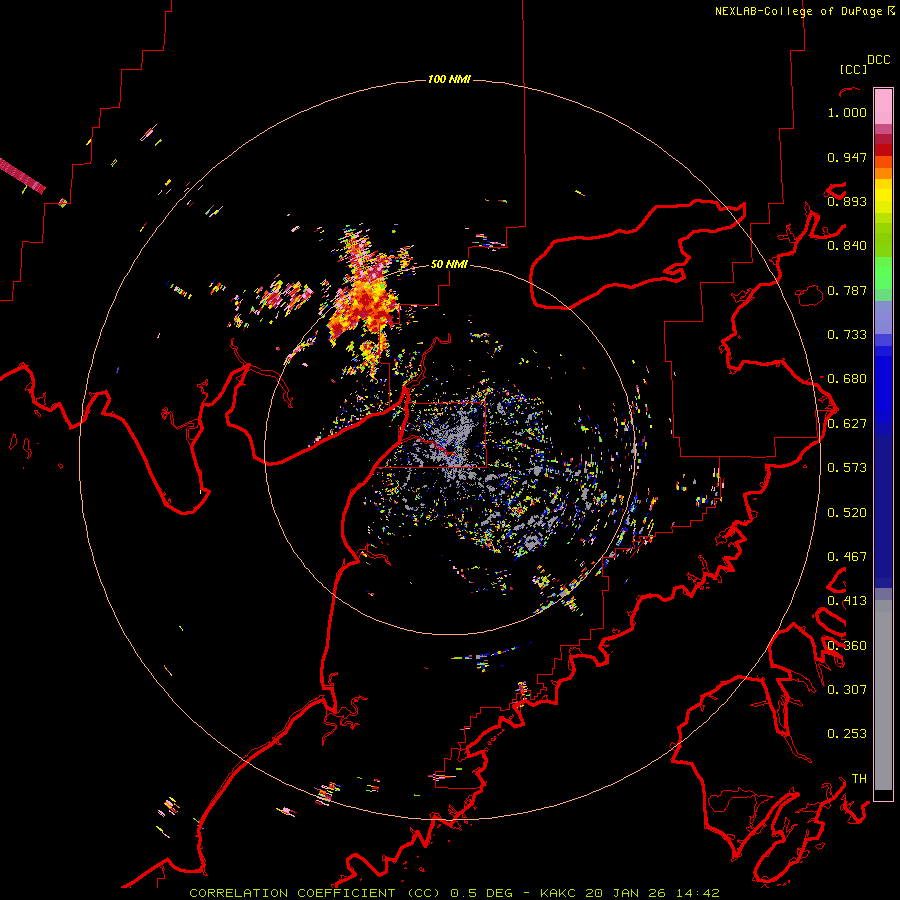Click the red swatch near 0.947 on color bar
Image resolution: width=900 pixels, height=900 pixels.
pos(883,150)
